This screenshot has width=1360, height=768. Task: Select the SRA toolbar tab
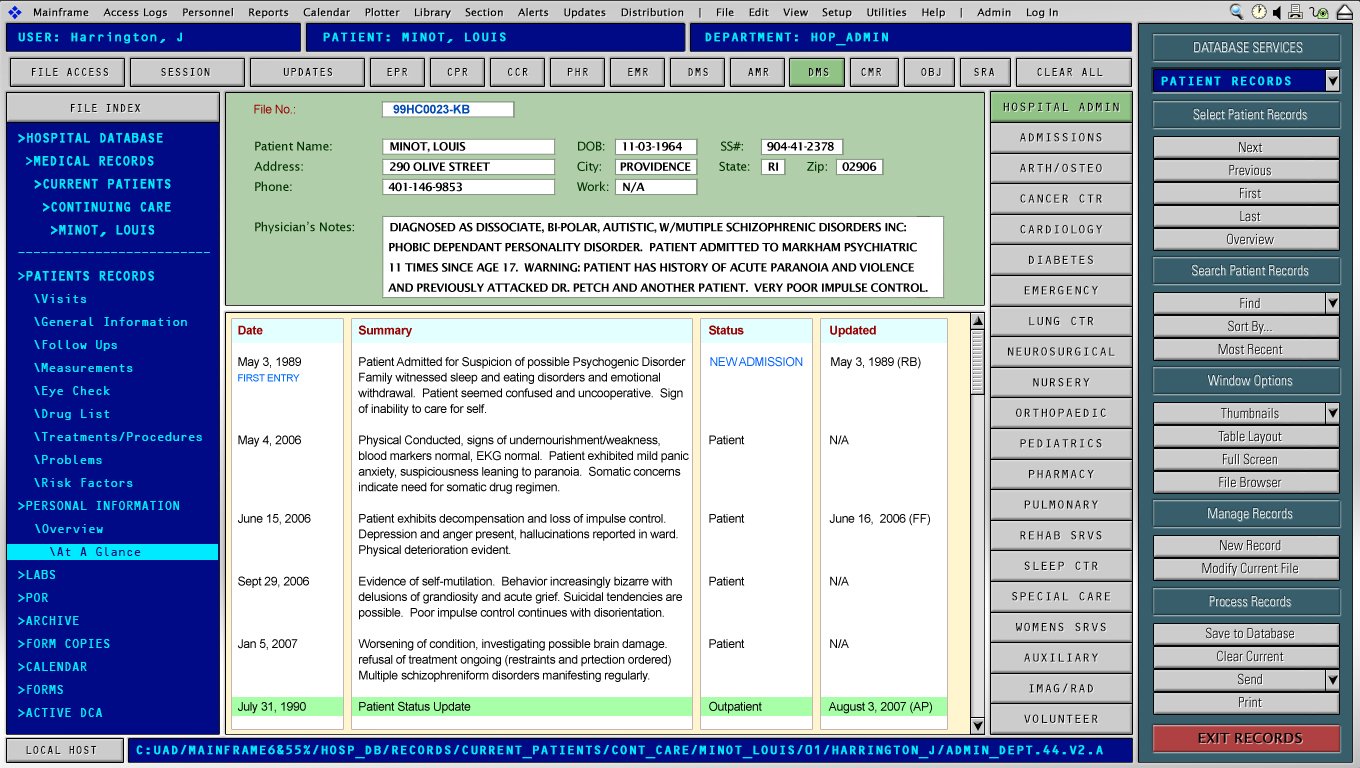point(984,72)
